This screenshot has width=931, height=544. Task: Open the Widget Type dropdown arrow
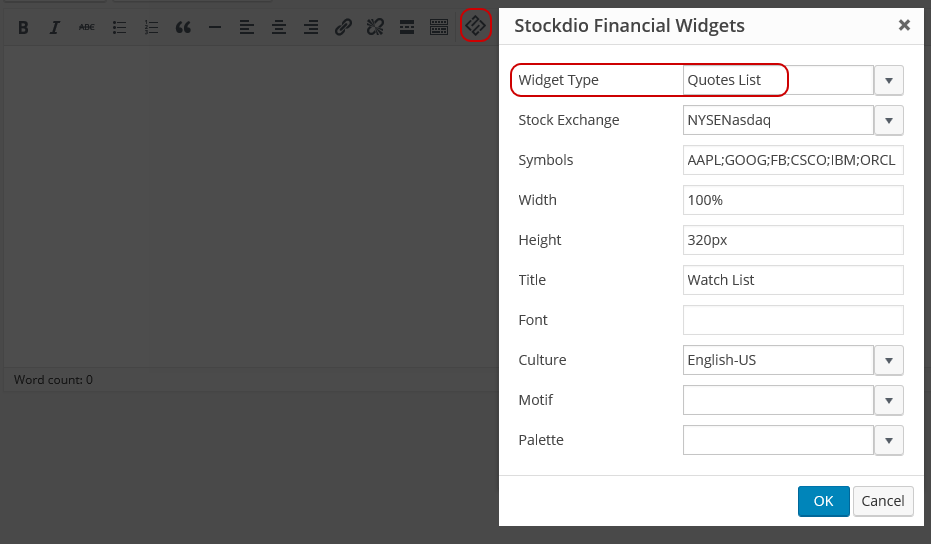click(889, 80)
